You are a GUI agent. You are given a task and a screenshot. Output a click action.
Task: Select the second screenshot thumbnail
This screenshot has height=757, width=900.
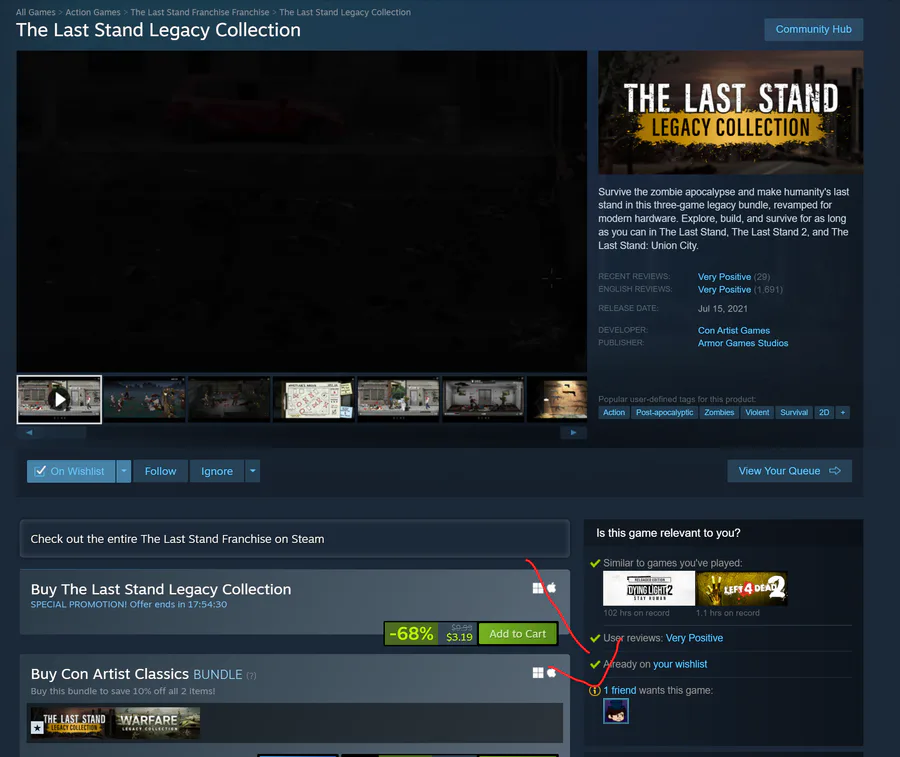144,399
